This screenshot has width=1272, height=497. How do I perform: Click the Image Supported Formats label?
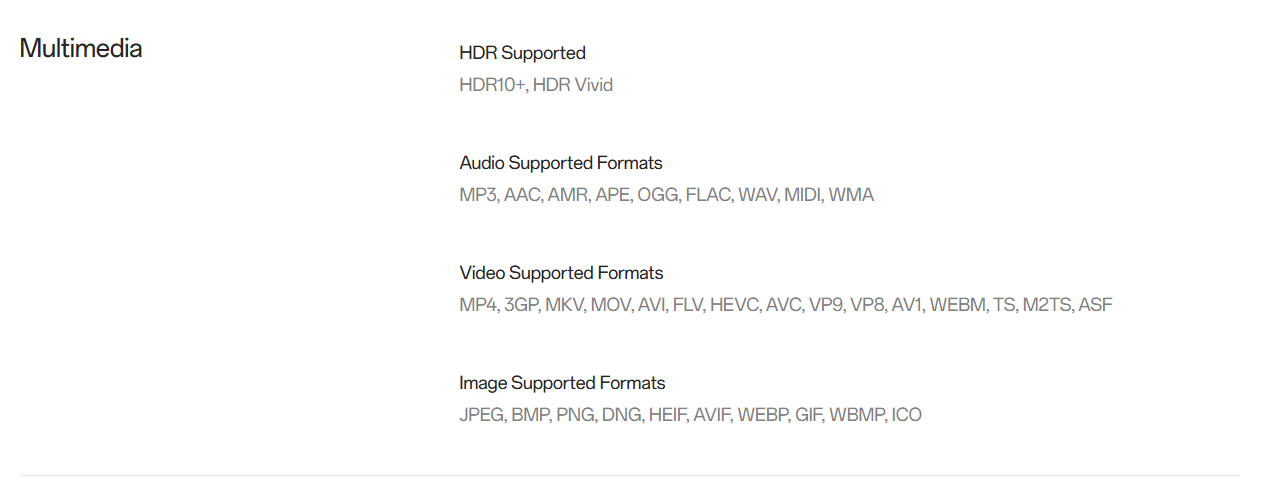point(562,383)
